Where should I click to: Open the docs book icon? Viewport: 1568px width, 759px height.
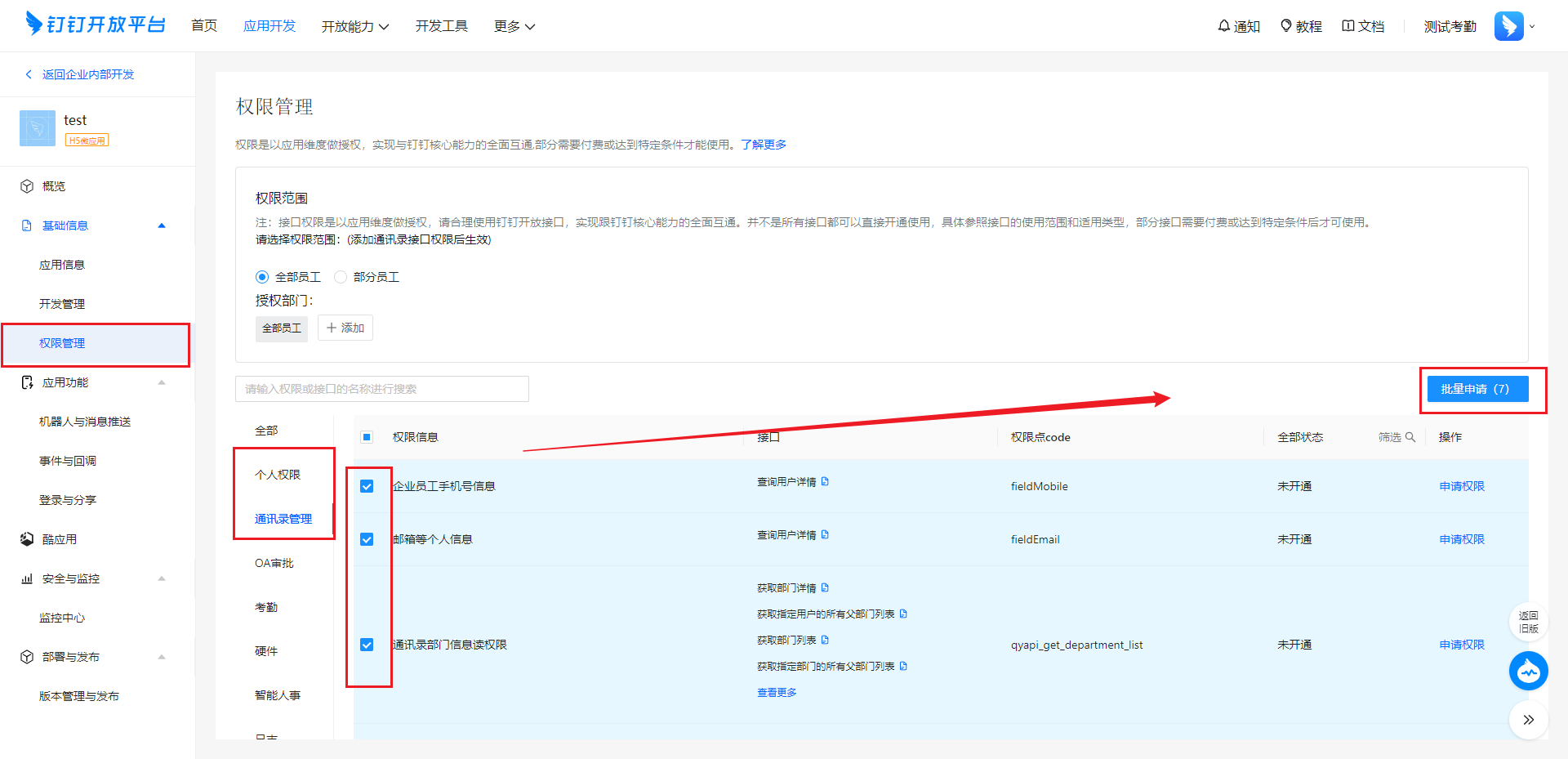click(x=1348, y=26)
